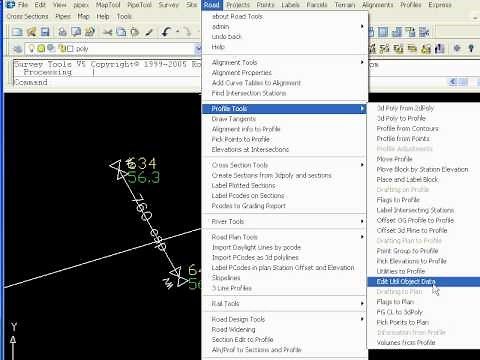480x360 pixels.
Task: Expand the Cross Section Tools submenu
Action: point(362,165)
